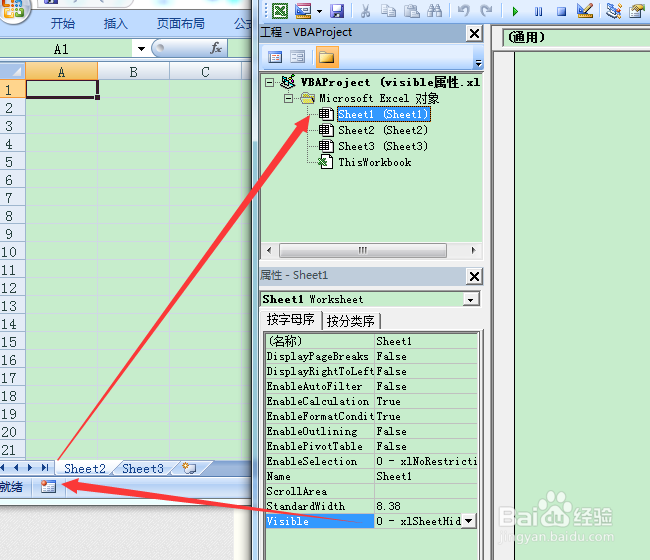Click the fx insert function button

click(x=216, y=48)
